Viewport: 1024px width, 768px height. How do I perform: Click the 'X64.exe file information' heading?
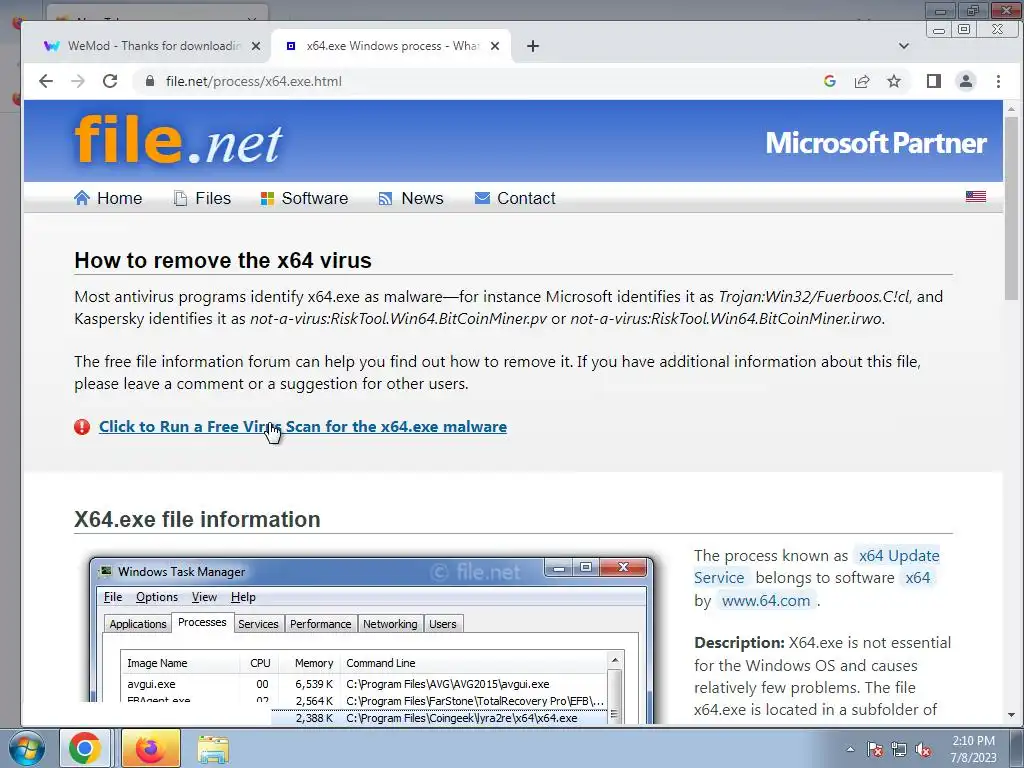tap(197, 519)
